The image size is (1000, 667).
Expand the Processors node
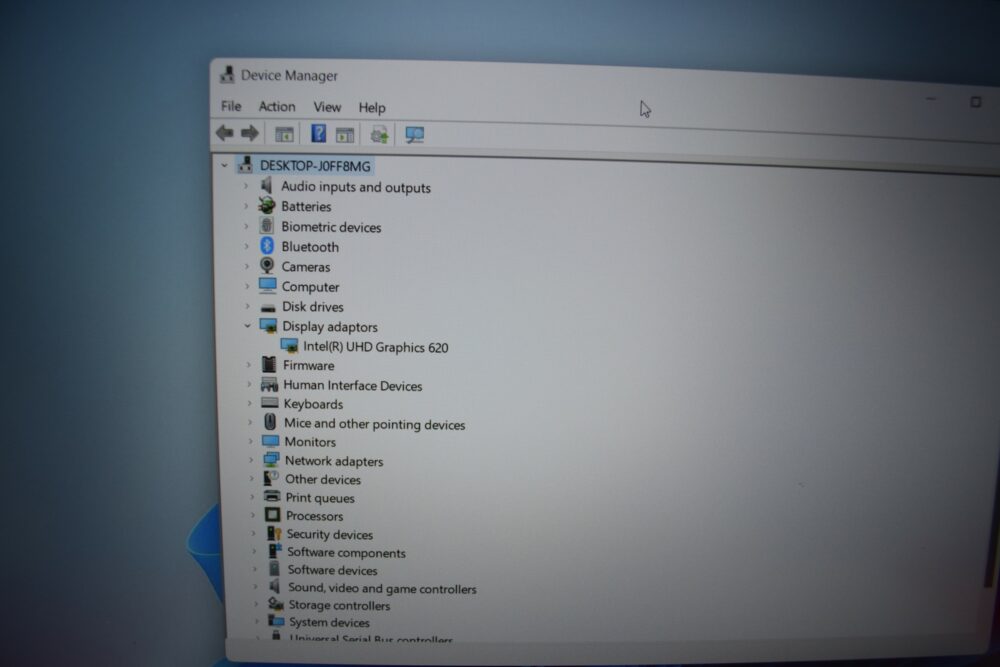click(x=253, y=515)
